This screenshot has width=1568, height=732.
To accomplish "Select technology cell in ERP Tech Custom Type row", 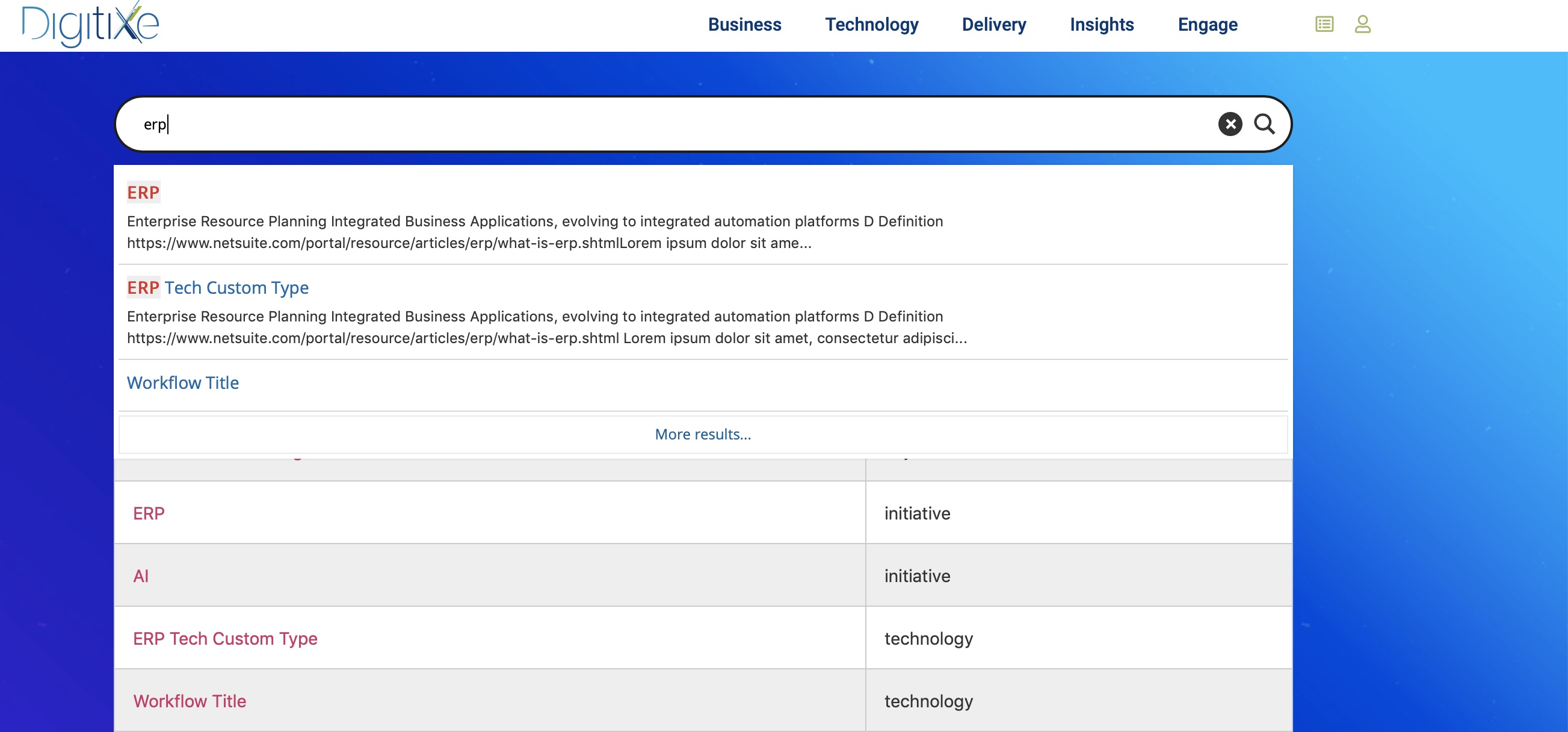I will (x=1079, y=638).
